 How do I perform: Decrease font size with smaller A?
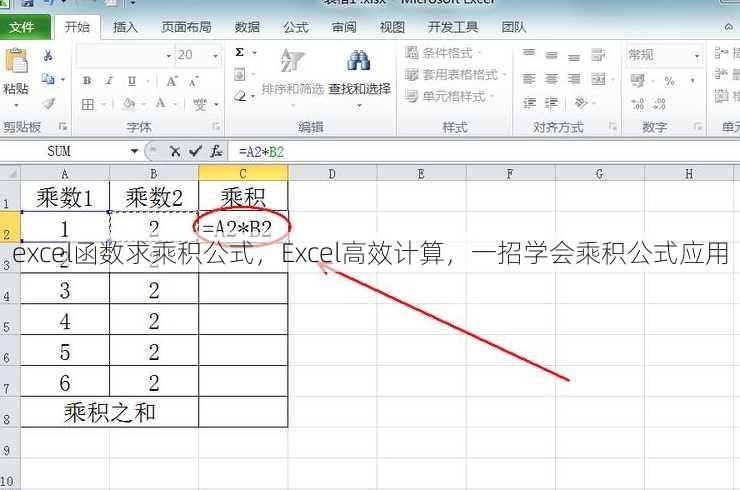pos(193,82)
